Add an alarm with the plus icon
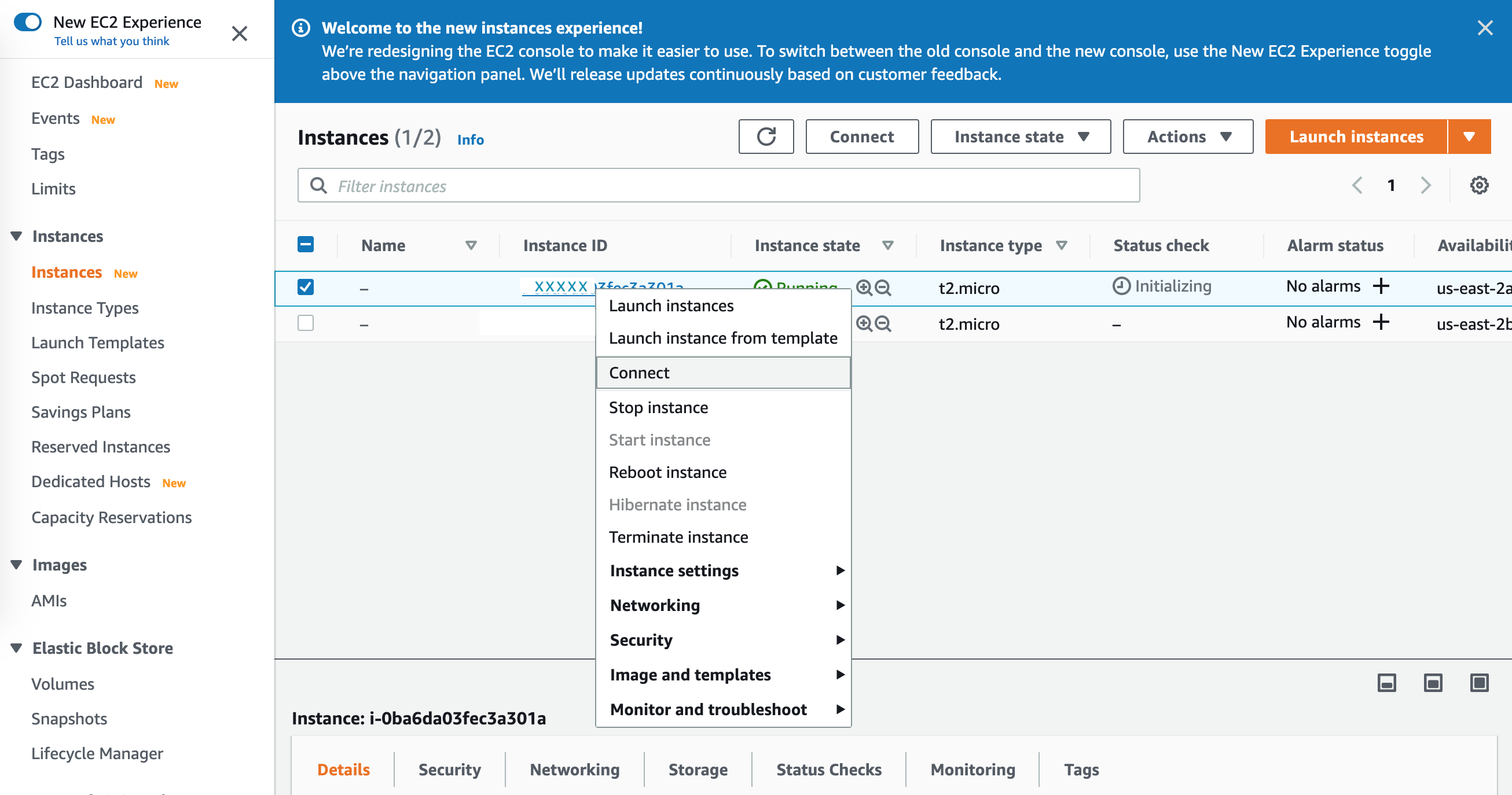The width and height of the screenshot is (1512, 795). coord(1381,286)
